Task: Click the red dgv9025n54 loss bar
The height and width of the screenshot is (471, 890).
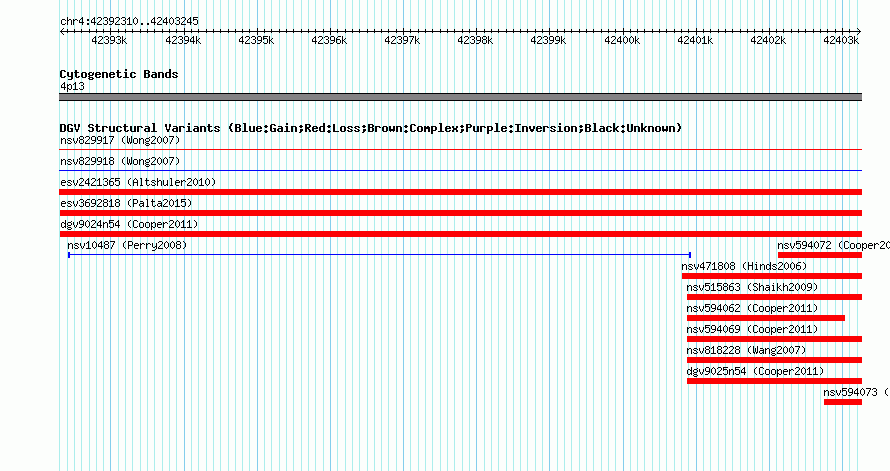Action: pos(774,381)
